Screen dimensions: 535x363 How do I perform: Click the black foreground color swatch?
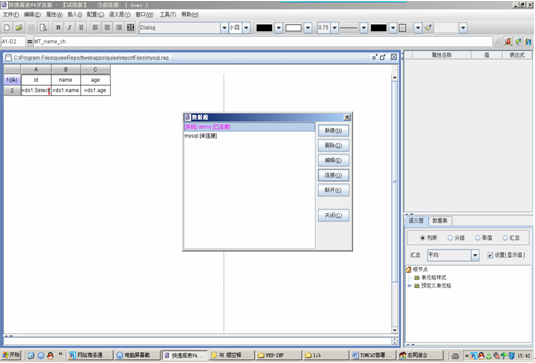[x=264, y=28]
